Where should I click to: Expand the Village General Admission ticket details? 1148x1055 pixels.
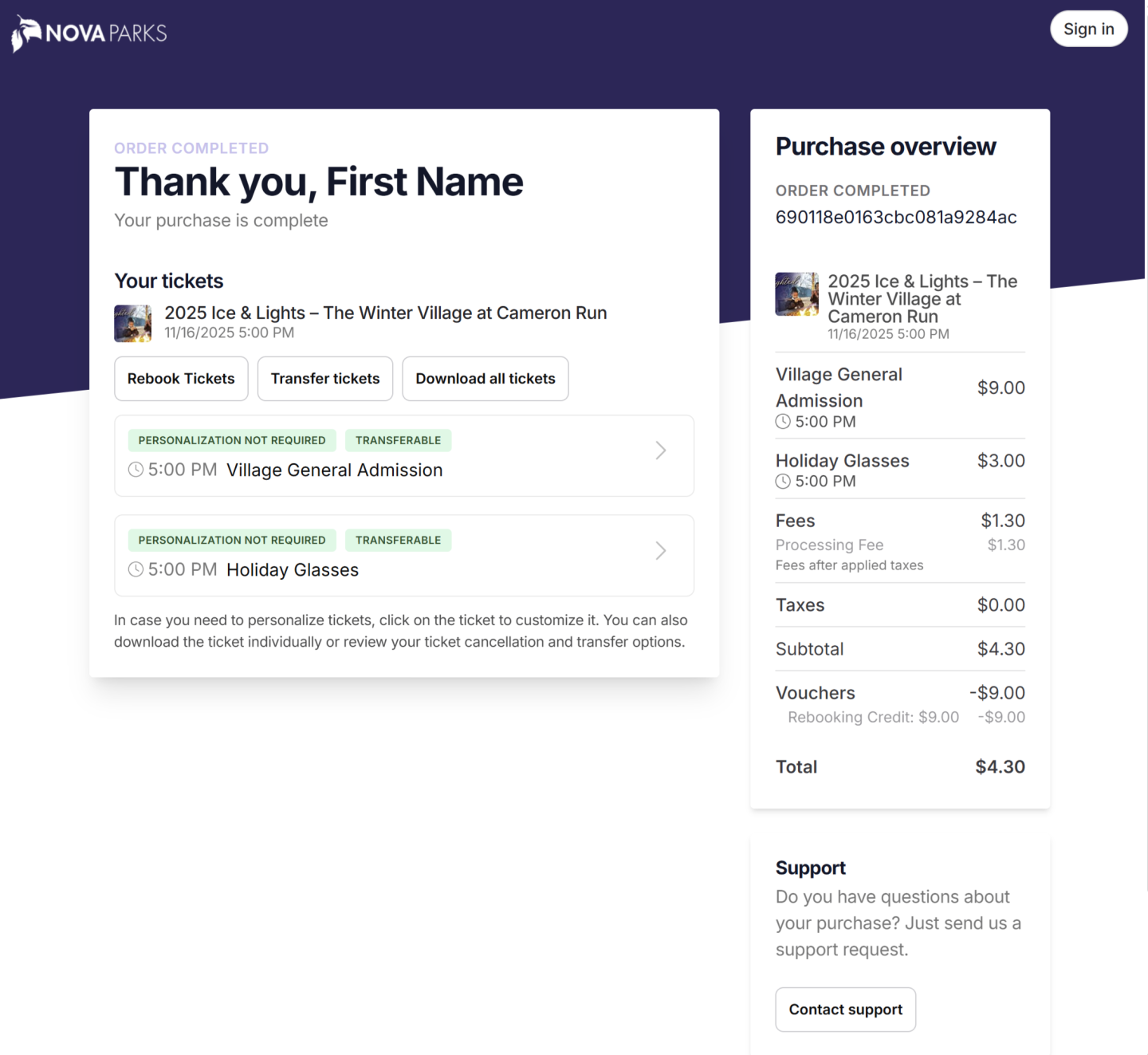[660, 451]
